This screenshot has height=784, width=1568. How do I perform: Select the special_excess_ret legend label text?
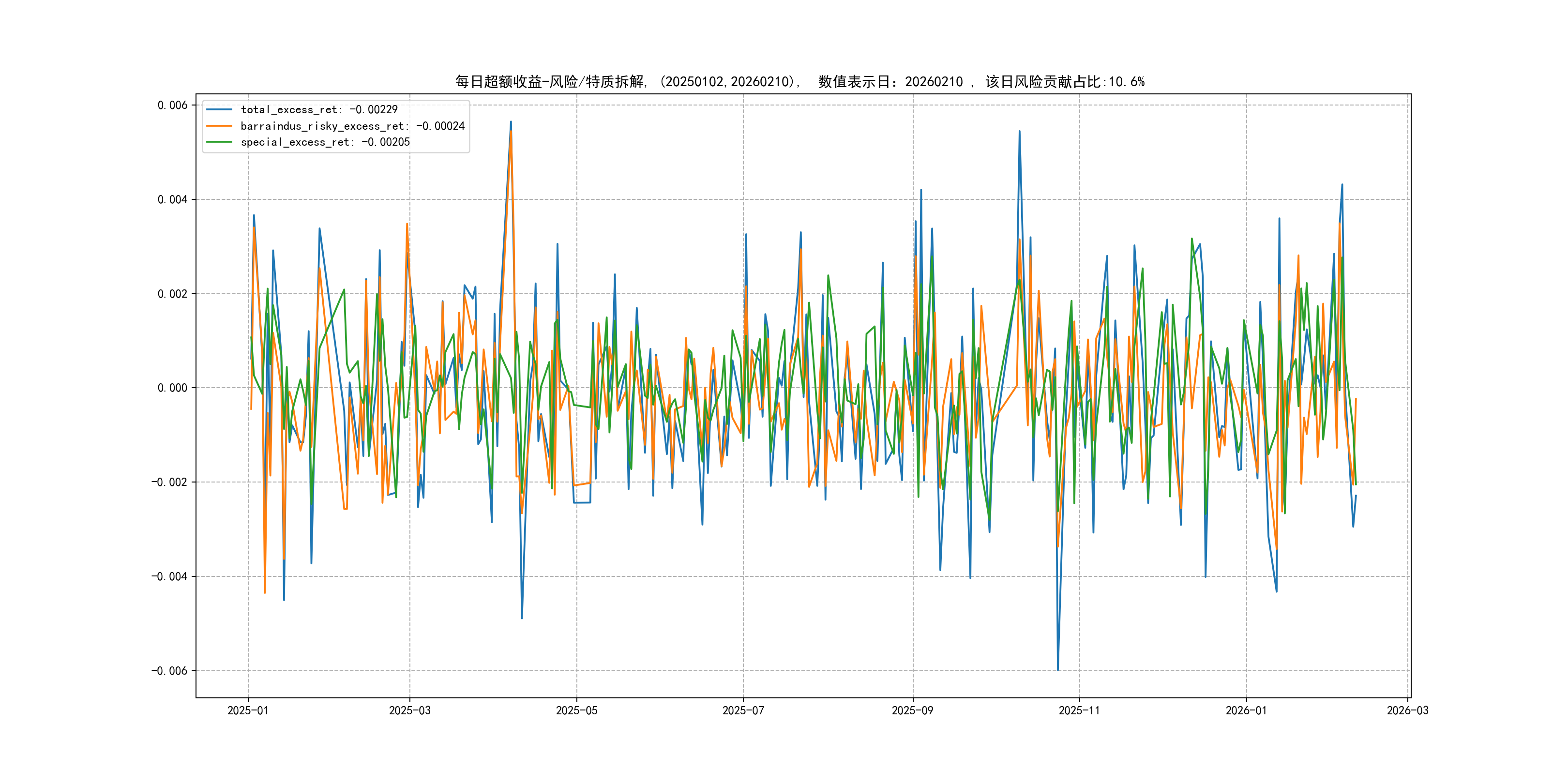point(325,142)
